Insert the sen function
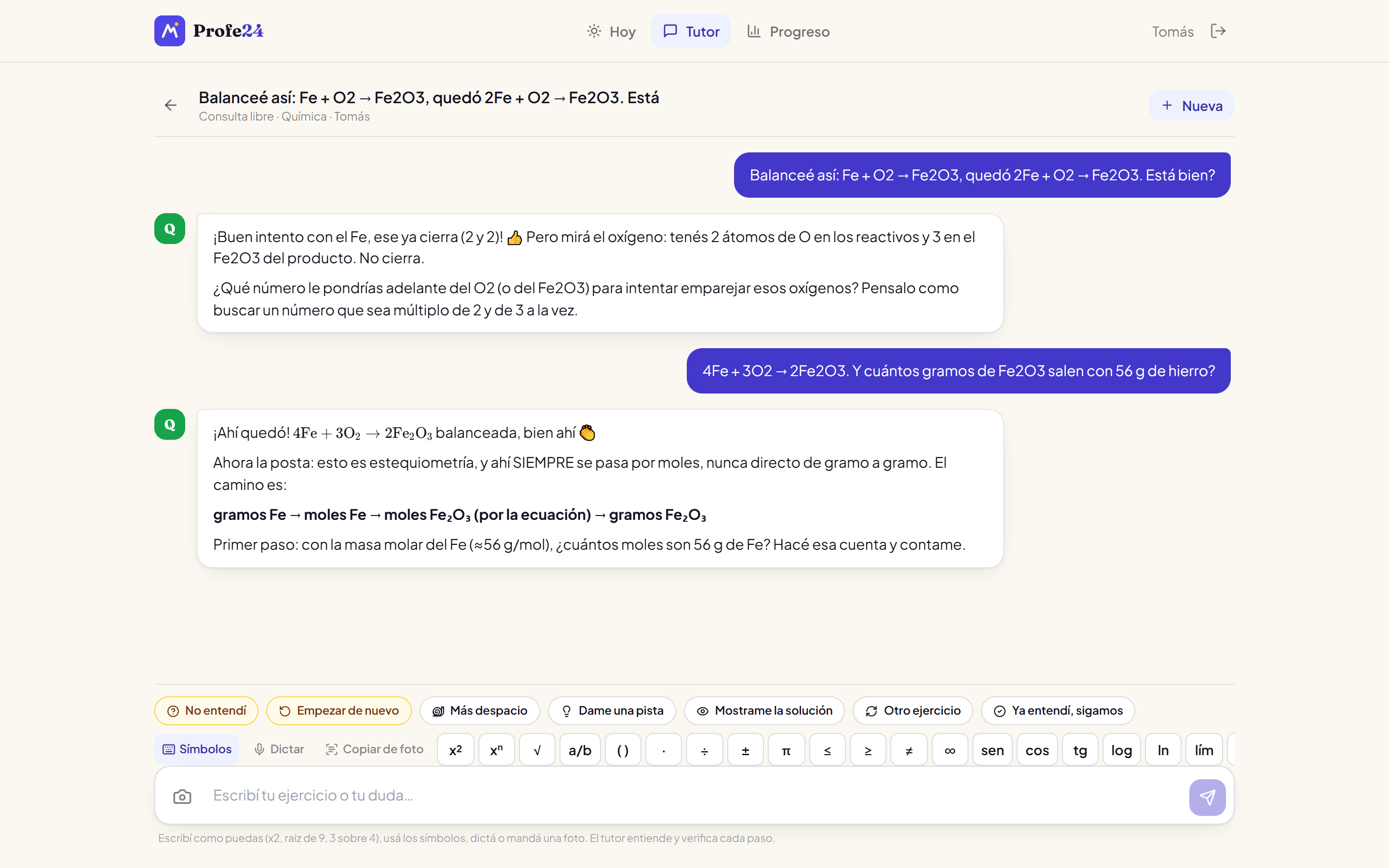Viewport: 1389px width, 868px height. [993, 750]
